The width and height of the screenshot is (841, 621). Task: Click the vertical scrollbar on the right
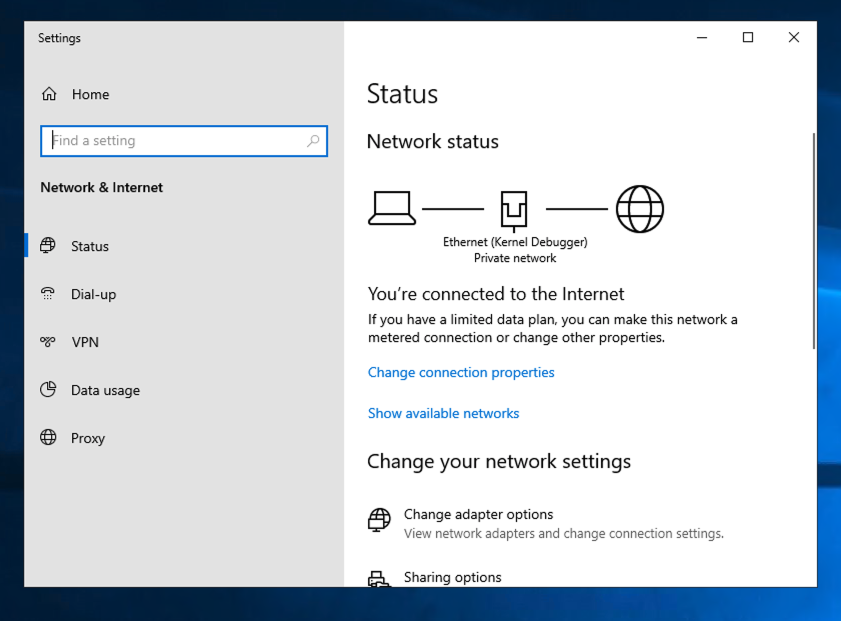[x=814, y=240]
